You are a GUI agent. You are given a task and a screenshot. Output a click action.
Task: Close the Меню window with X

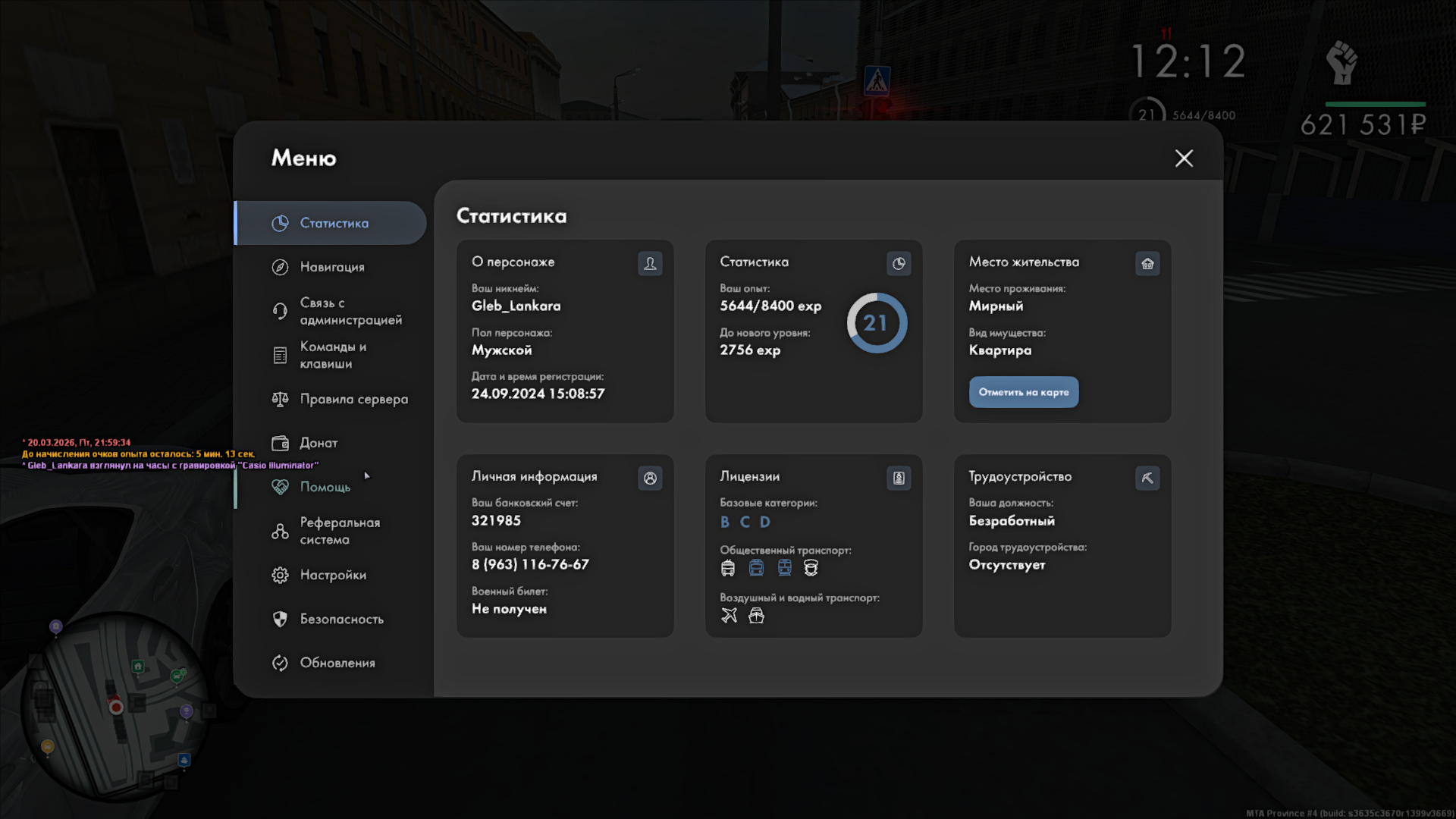pyautogui.click(x=1184, y=158)
